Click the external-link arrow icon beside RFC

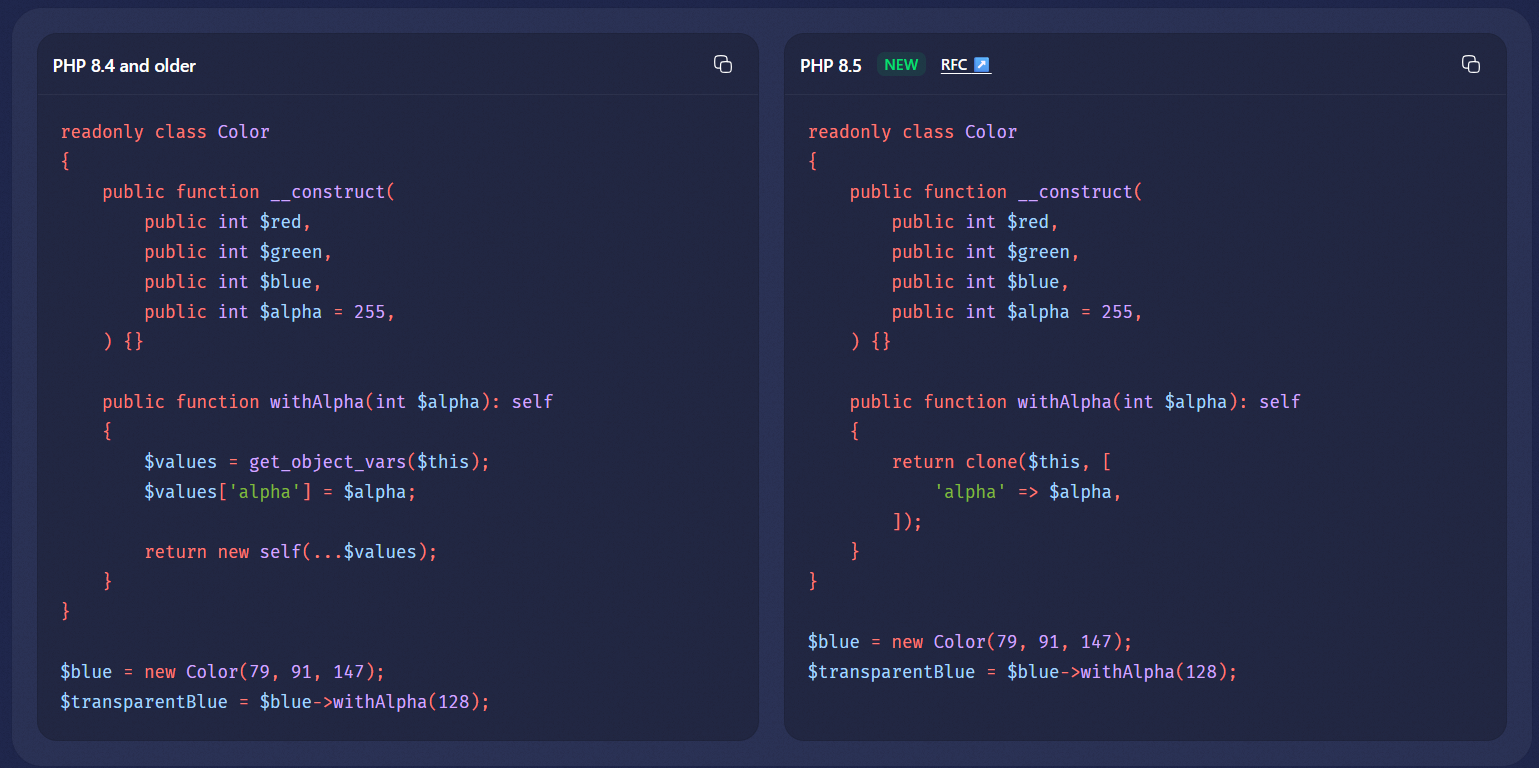tap(981, 65)
